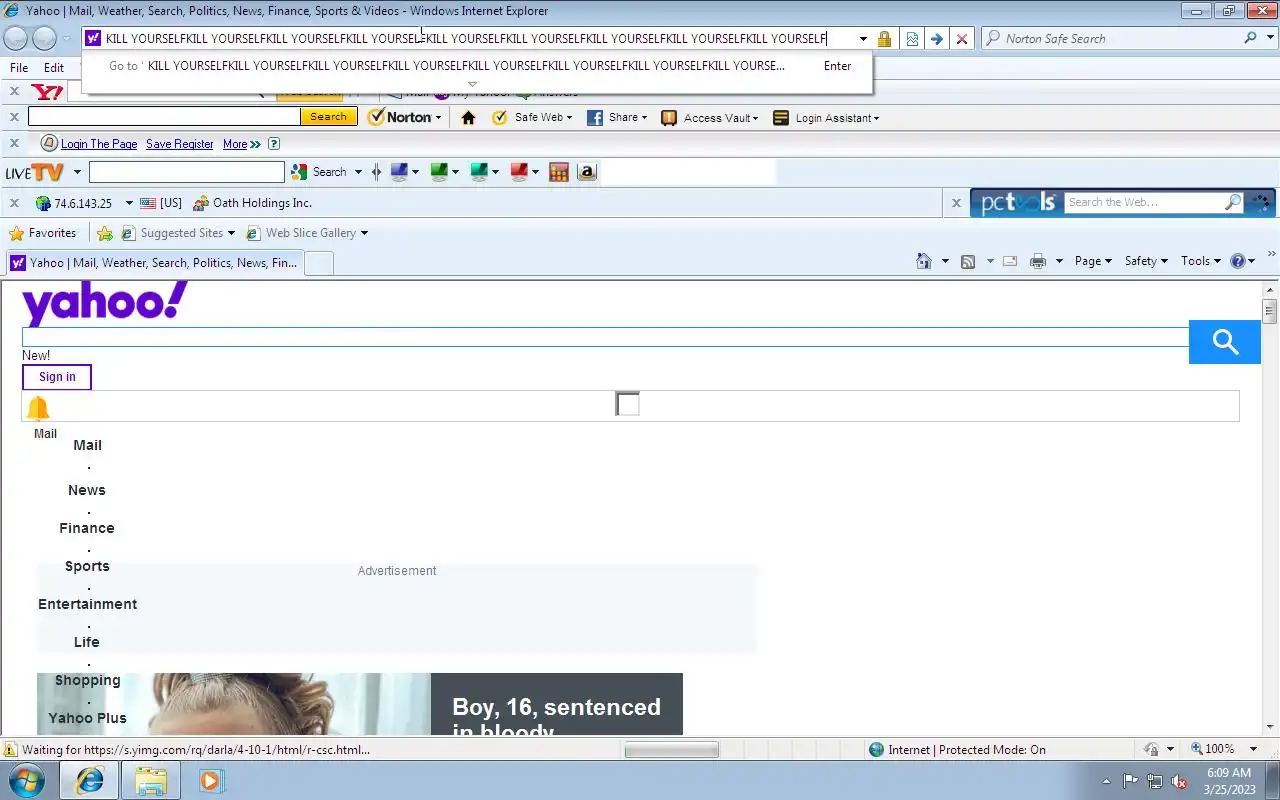Click the Save Register link
The width and height of the screenshot is (1280, 800).
click(180, 144)
